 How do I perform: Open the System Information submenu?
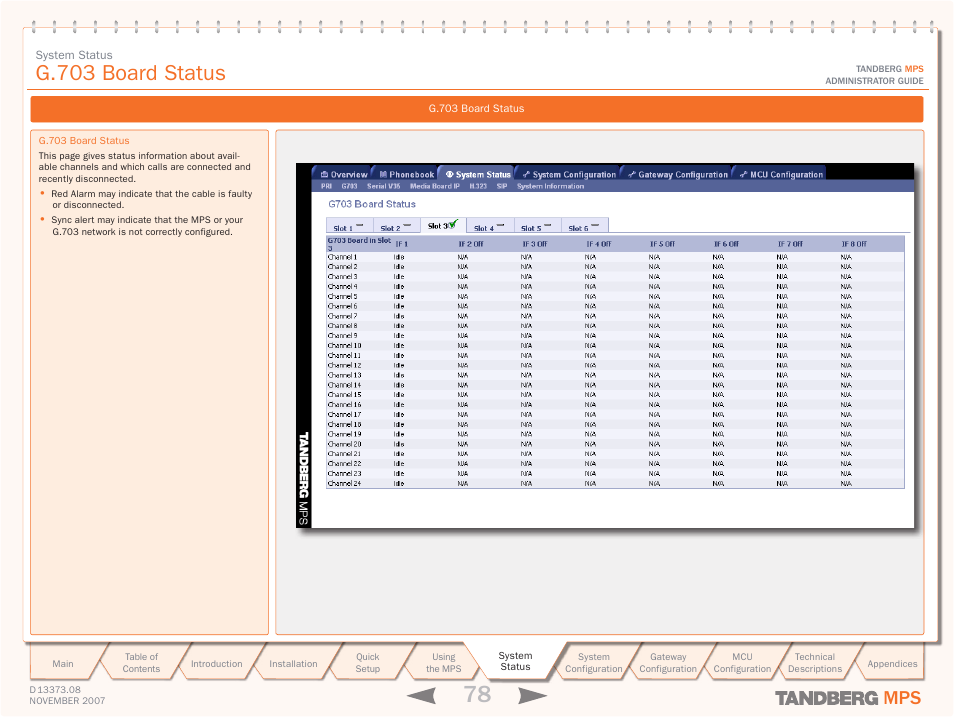[x=550, y=186]
